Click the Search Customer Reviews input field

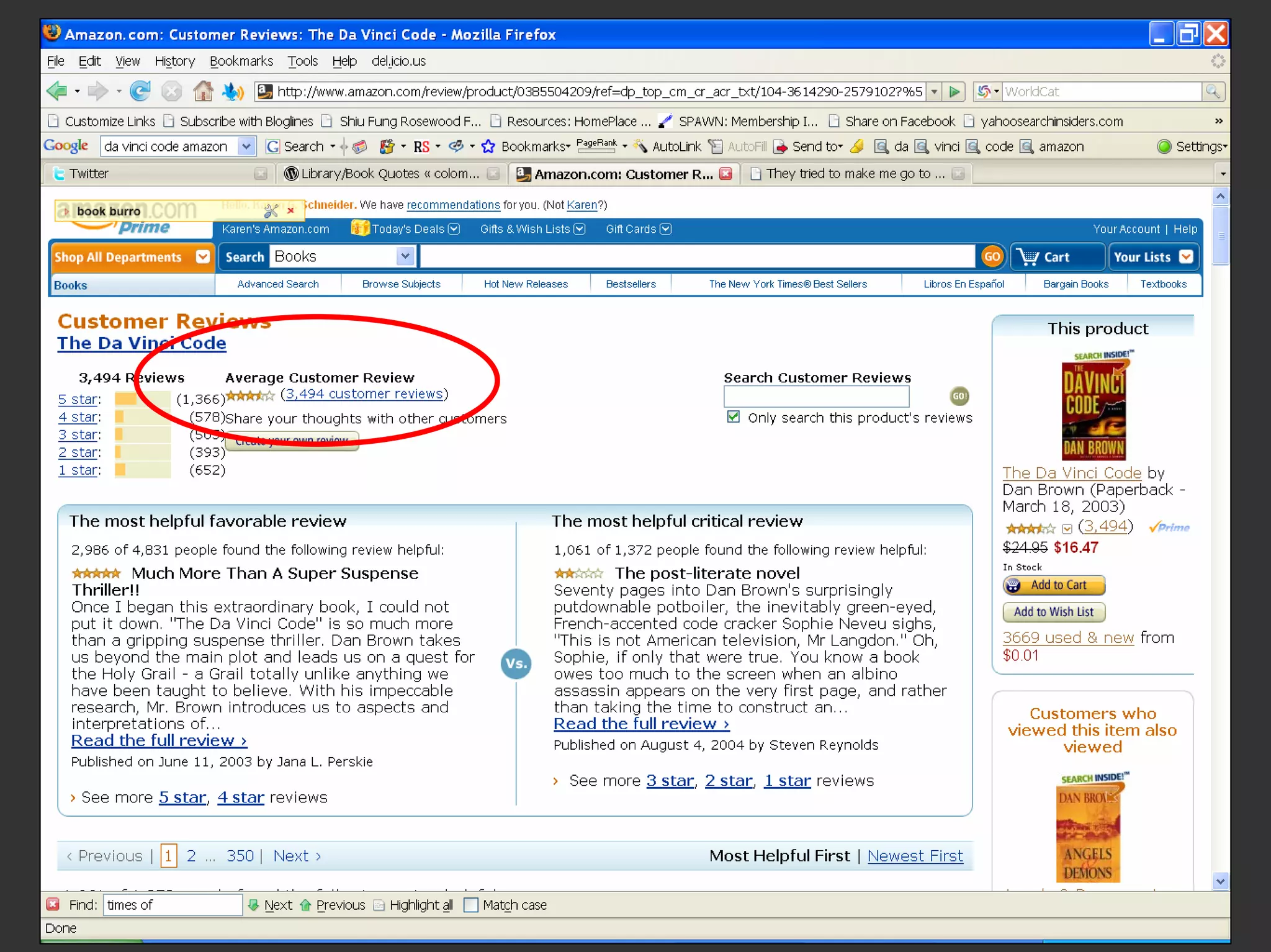(x=816, y=396)
